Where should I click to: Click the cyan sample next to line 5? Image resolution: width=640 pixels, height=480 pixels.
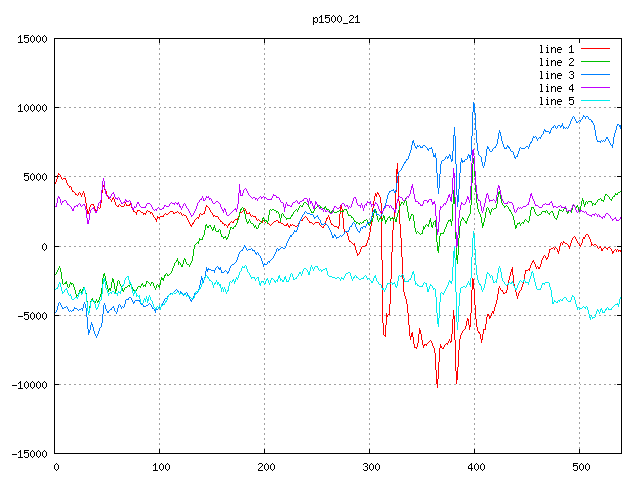coord(596,101)
